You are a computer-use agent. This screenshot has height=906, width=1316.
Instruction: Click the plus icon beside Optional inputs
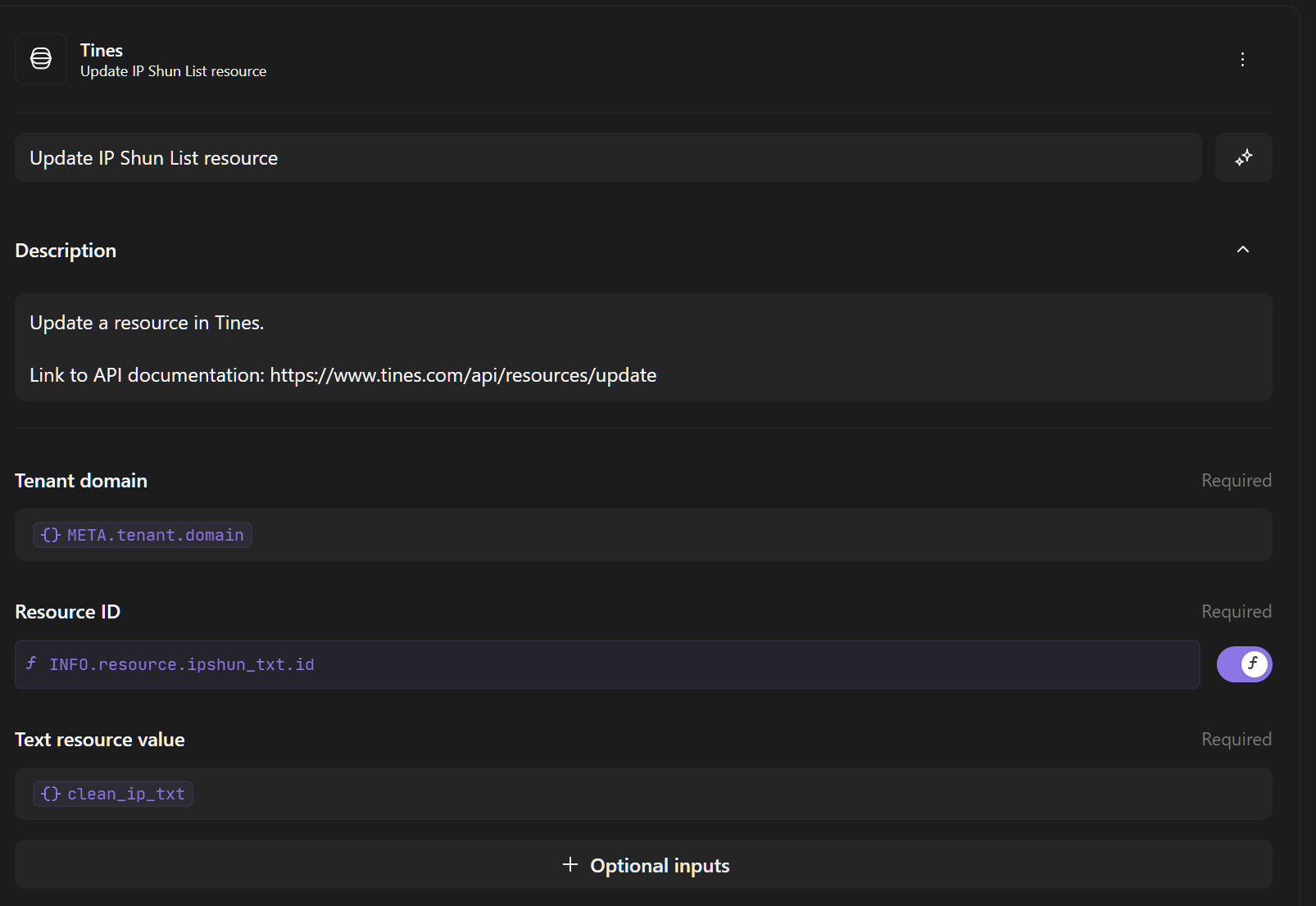click(x=570, y=864)
